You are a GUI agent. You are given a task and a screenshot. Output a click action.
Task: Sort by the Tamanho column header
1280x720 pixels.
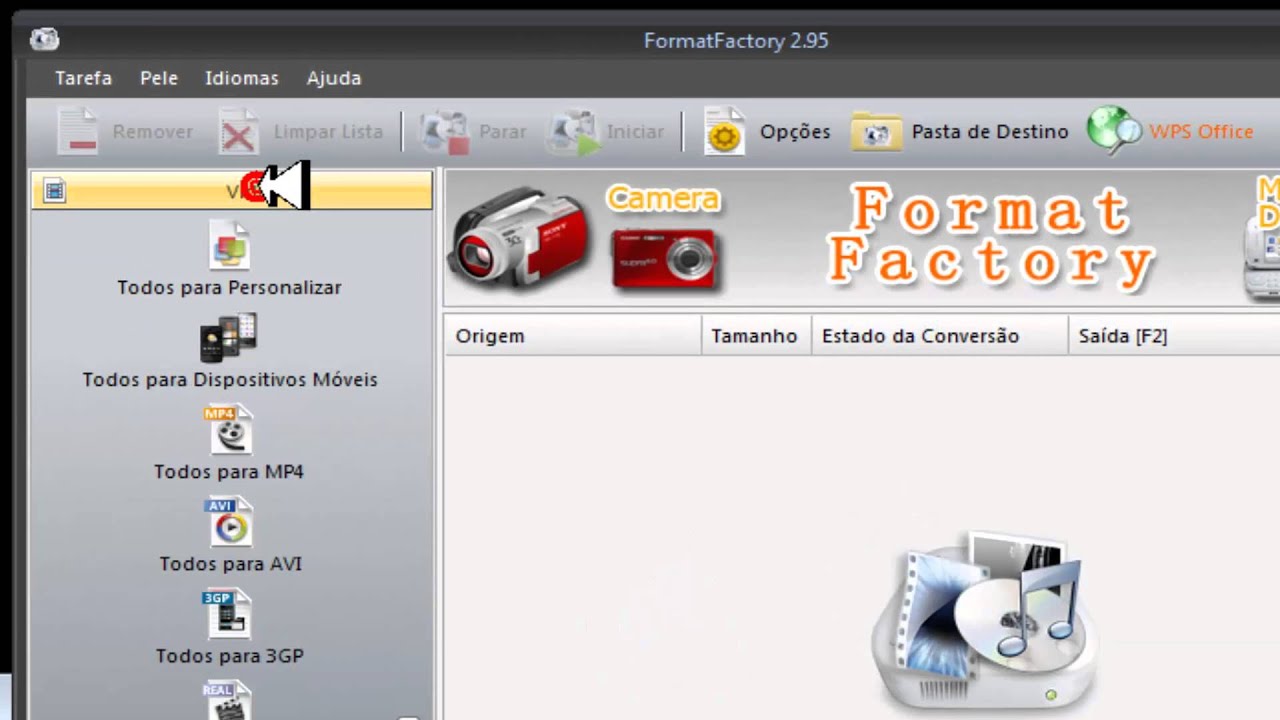click(756, 336)
